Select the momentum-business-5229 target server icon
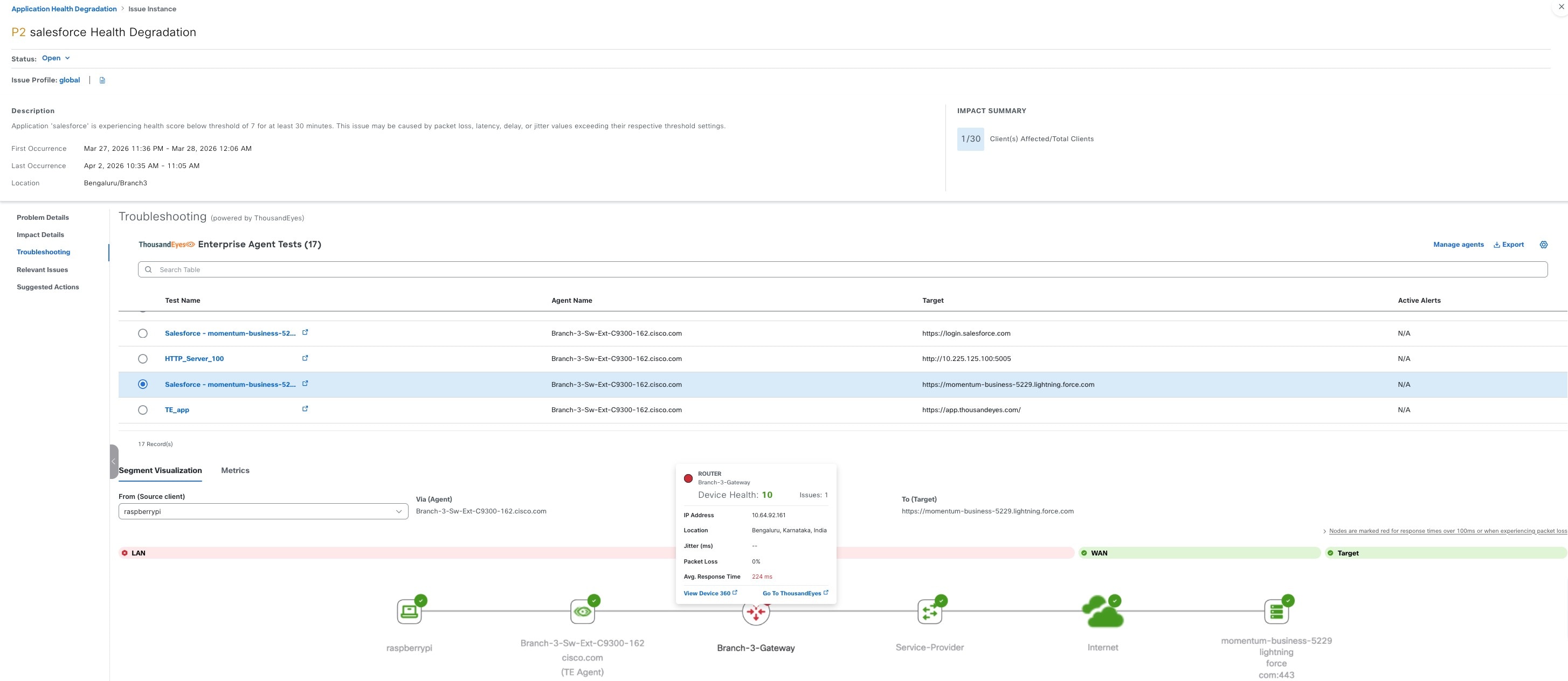 [x=1276, y=611]
